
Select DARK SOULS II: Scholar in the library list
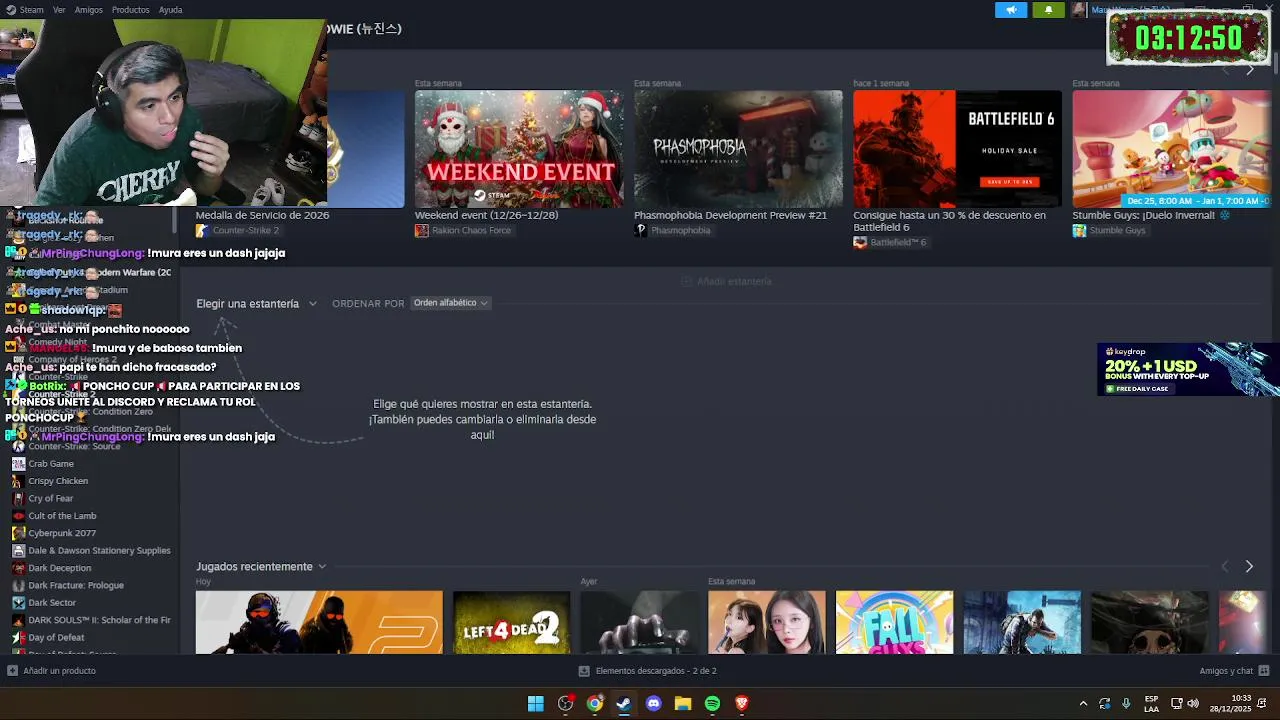(99, 620)
